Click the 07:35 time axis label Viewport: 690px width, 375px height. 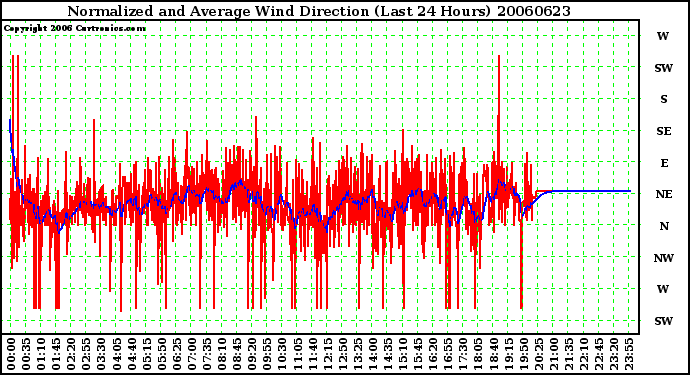[207, 354]
